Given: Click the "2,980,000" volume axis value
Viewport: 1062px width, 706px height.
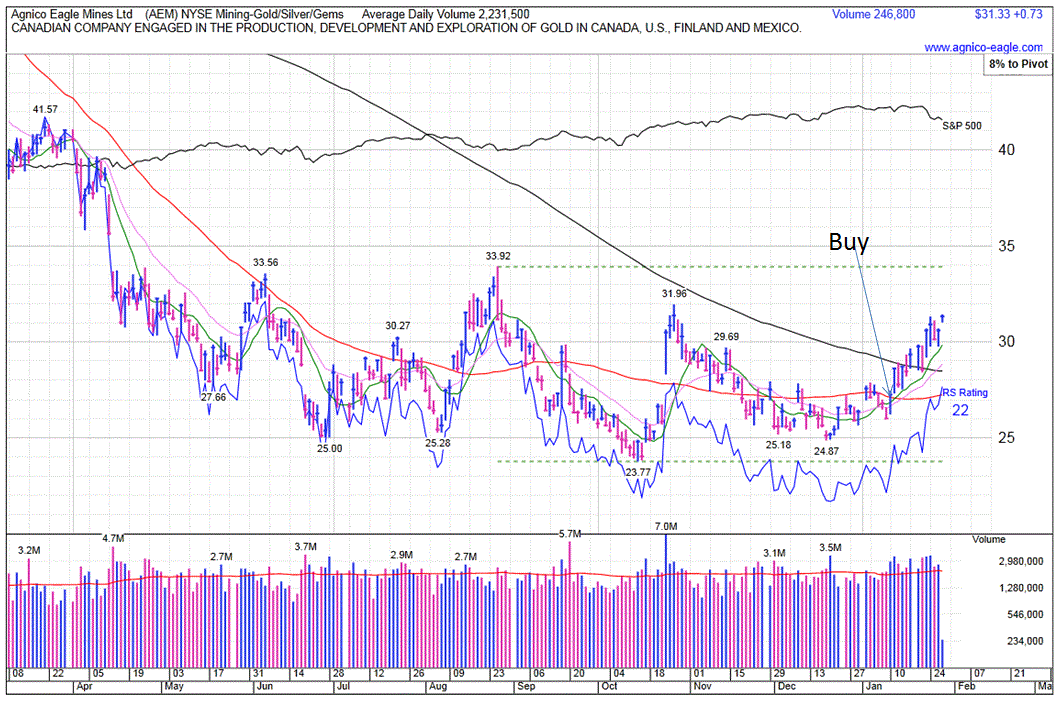Looking at the screenshot, I should point(1021,562).
